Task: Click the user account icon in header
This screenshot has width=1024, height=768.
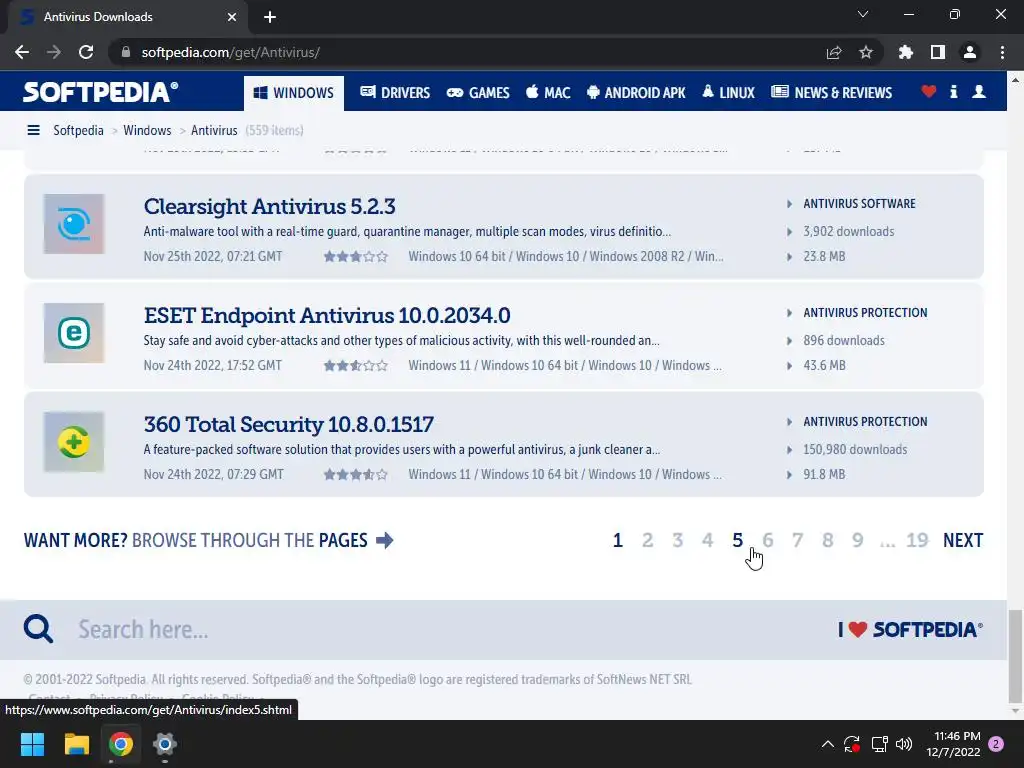Action: tap(979, 91)
